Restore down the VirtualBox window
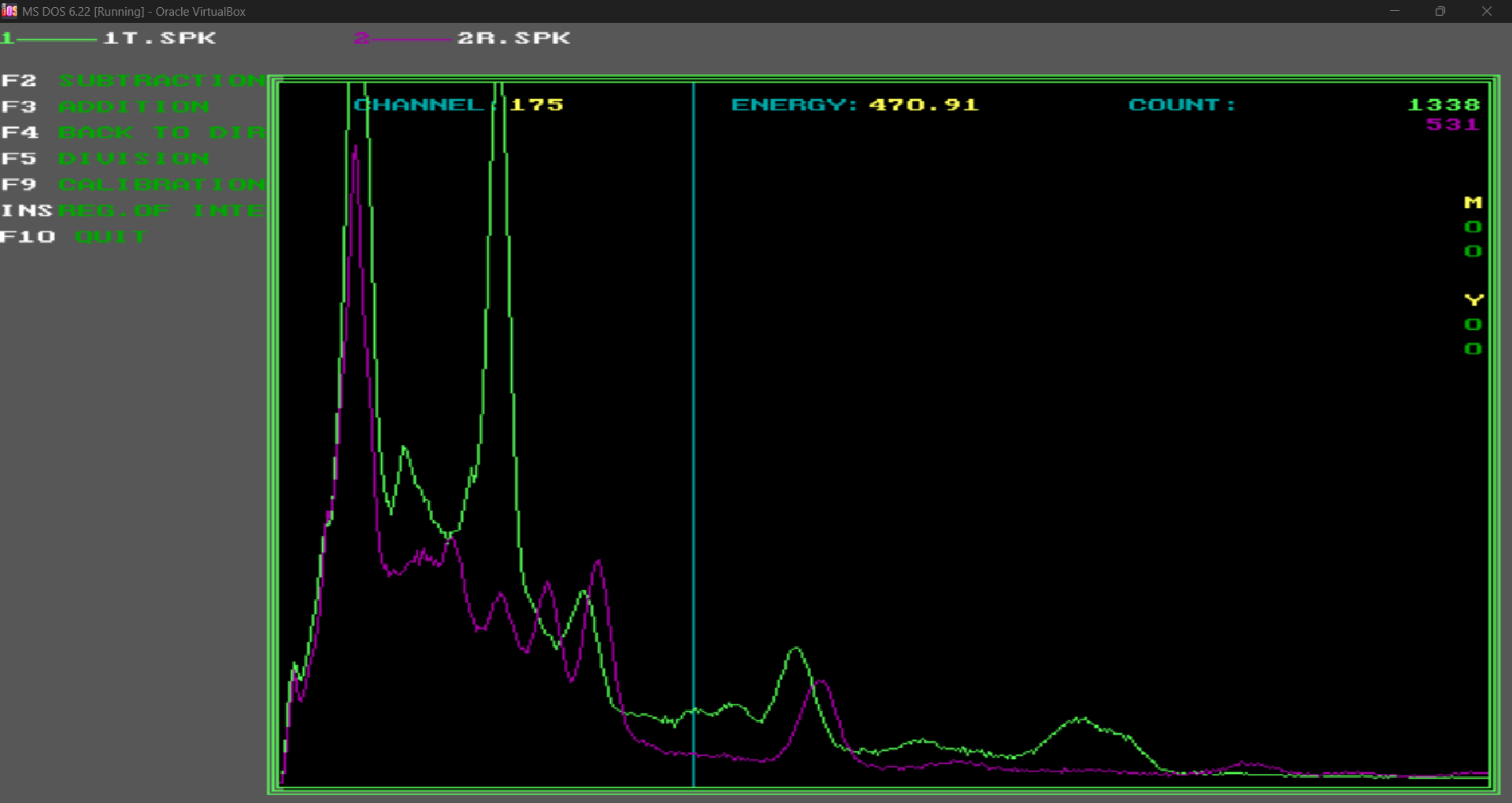The width and height of the screenshot is (1512, 803). (x=1440, y=11)
